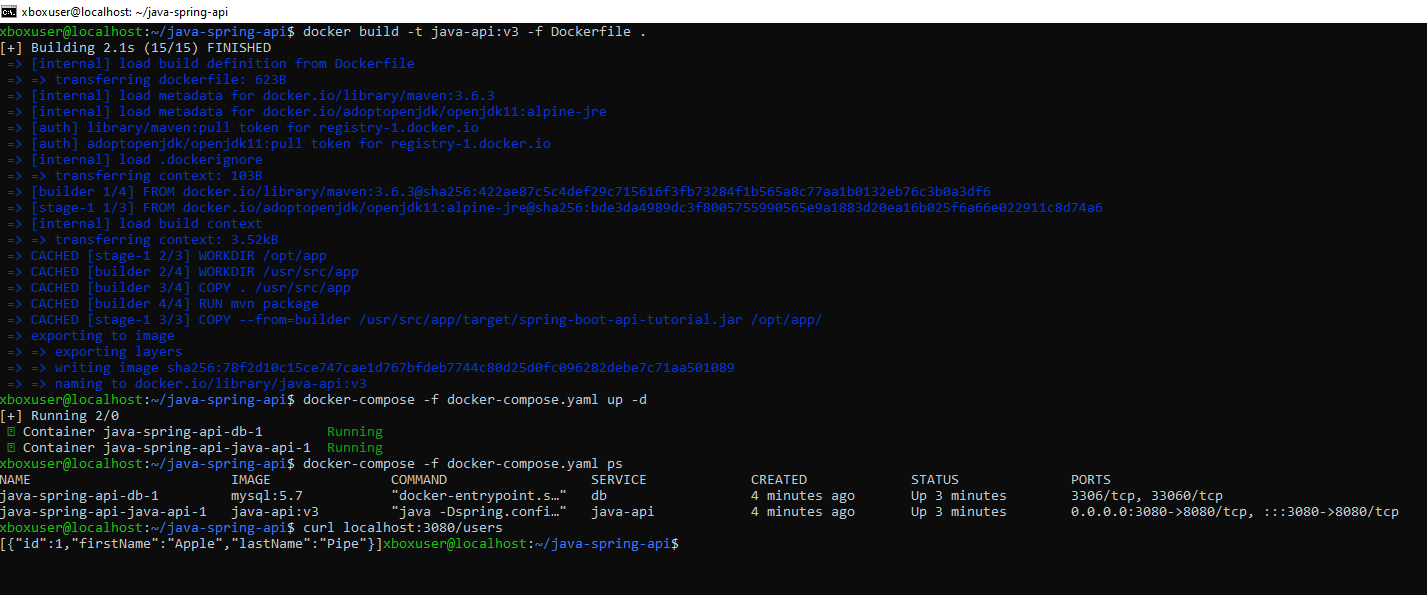This screenshot has height=595, width=1427.
Task: Click the NAME column header
Action: pyautogui.click(x=16, y=480)
